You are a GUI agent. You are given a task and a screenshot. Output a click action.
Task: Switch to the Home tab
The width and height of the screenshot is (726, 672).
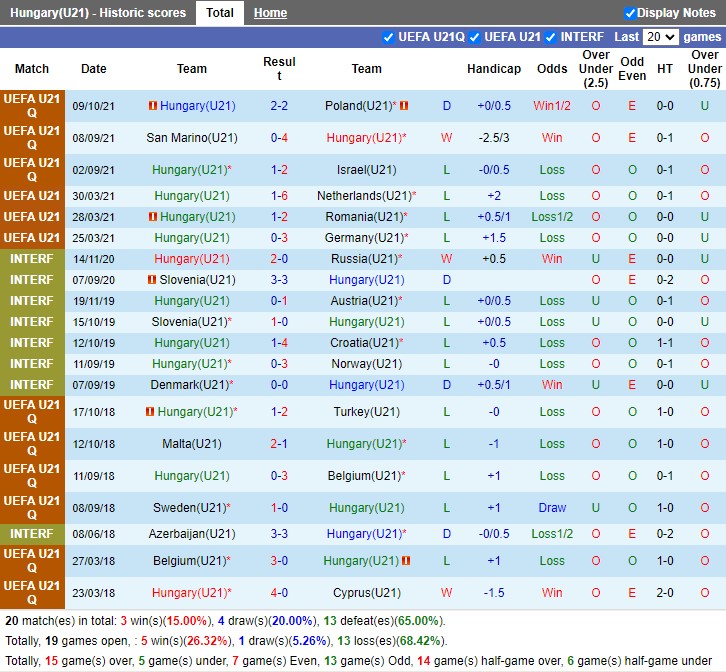(x=270, y=13)
